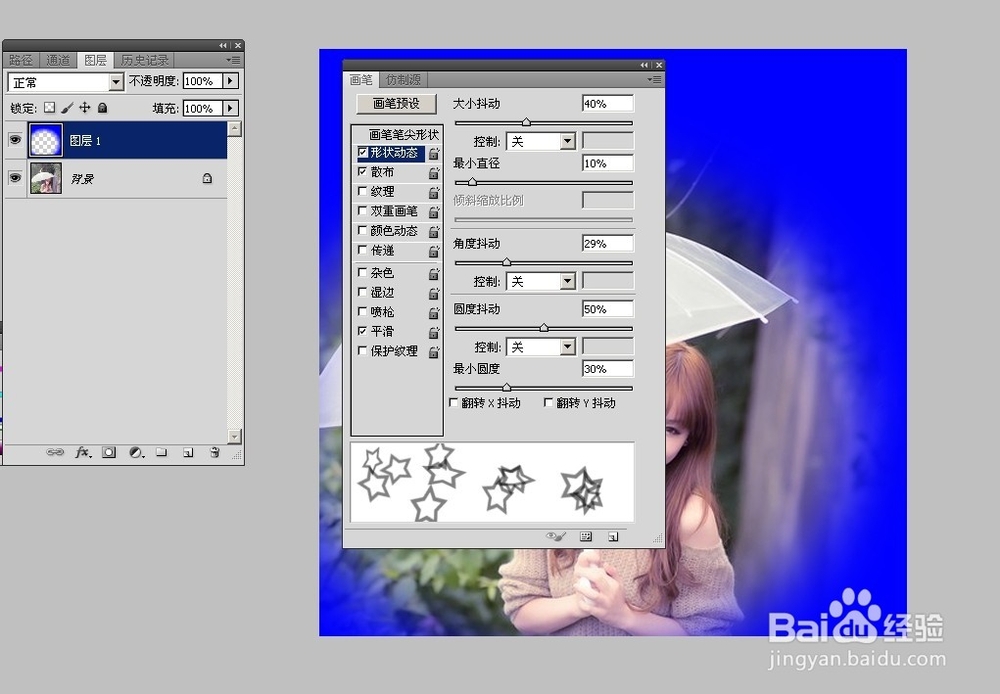Viewport: 1000px width, 694px height.
Task: Click Layers panel scrollbar down arrow
Action: [234, 436]
